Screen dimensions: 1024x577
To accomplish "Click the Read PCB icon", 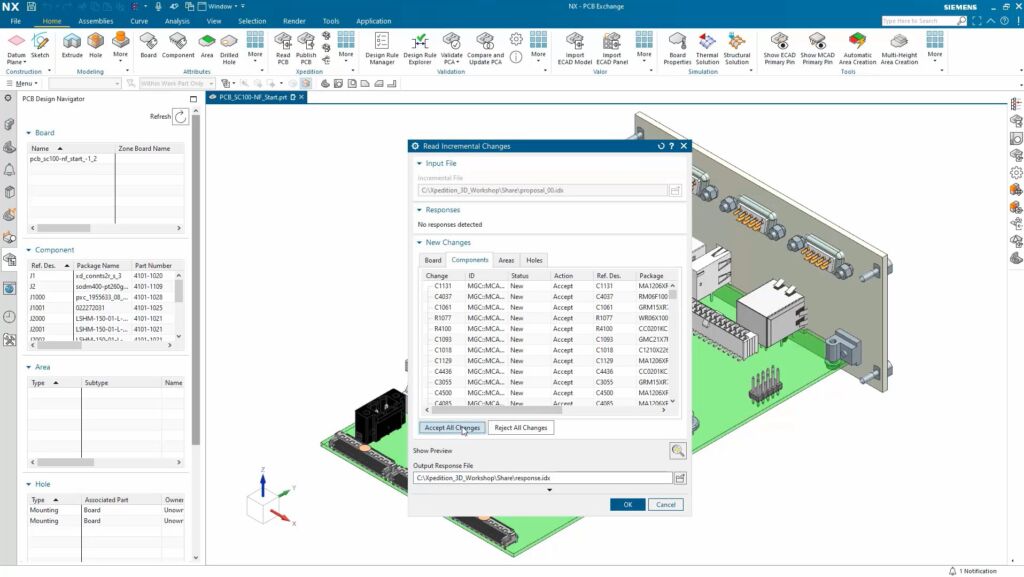I will click(x=283, y=49).
